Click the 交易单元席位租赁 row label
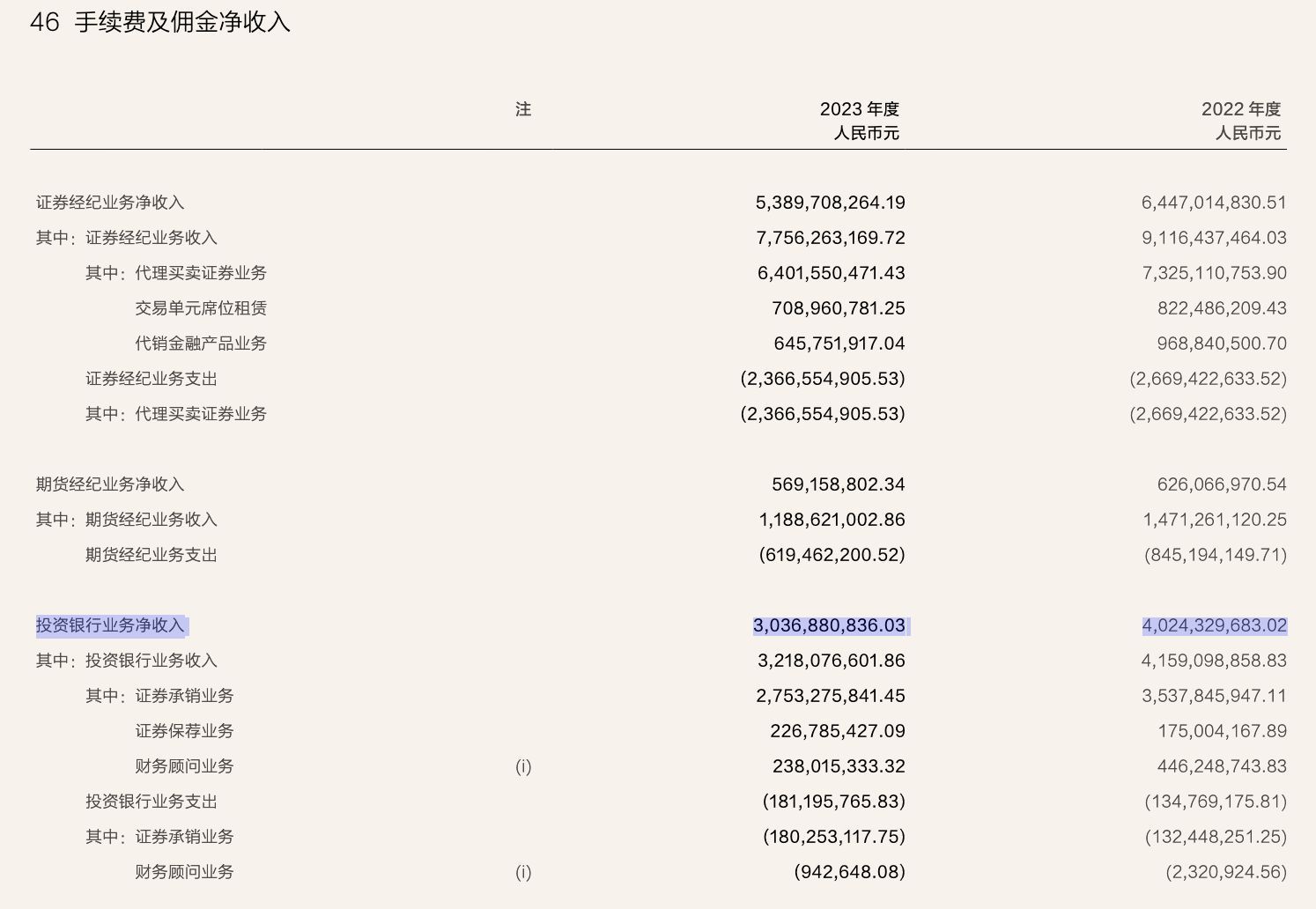Viewport: 1316px width, 909px height. point(201,308)
